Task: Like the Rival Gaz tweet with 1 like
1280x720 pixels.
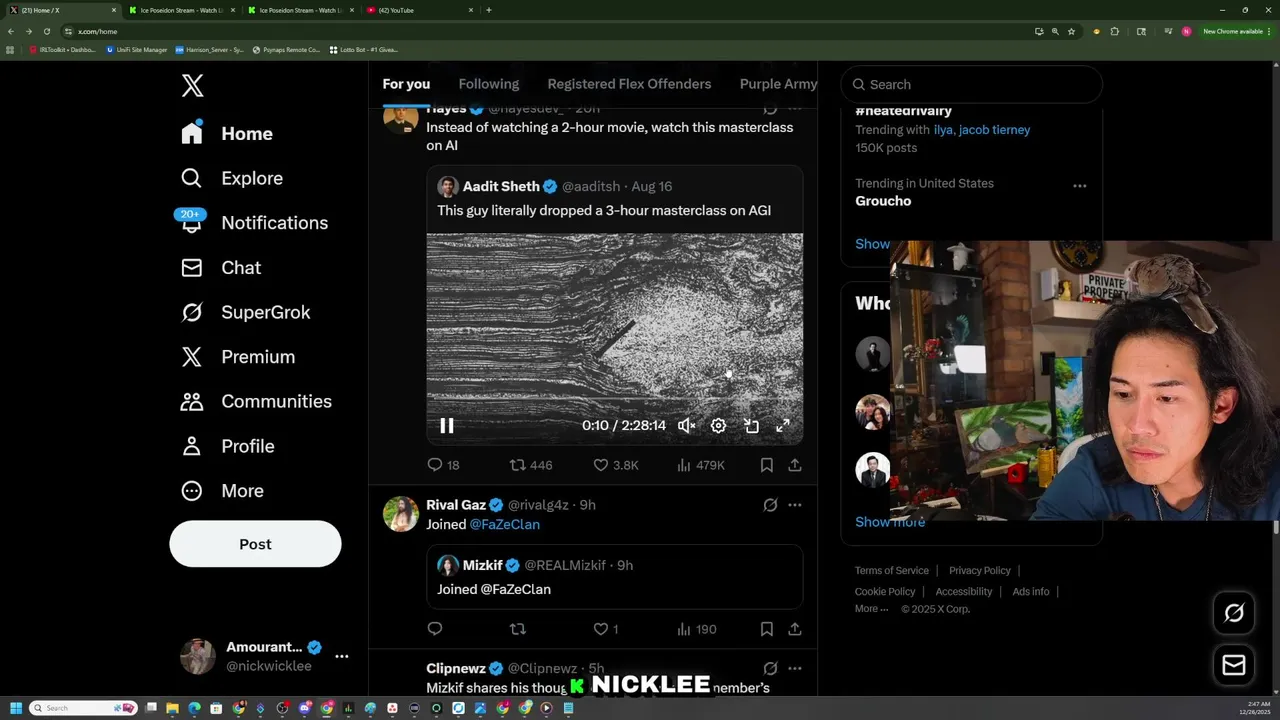Action: click(606, 629)
